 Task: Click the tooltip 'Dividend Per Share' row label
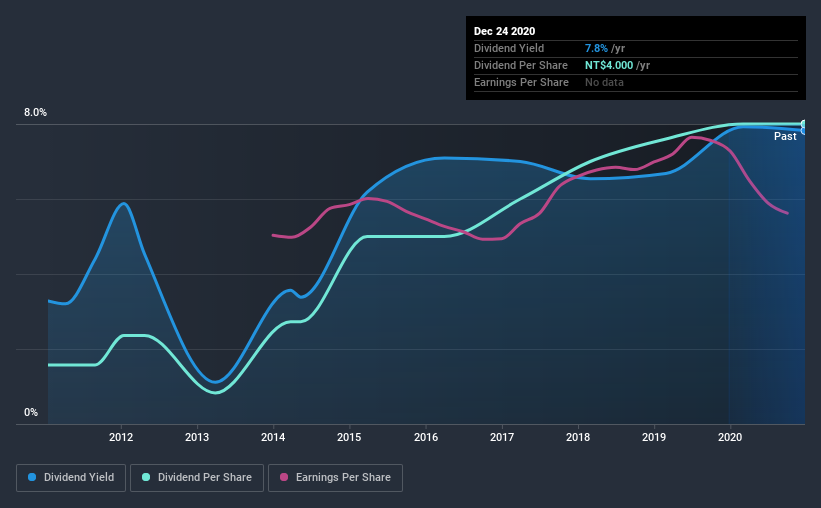520,65
